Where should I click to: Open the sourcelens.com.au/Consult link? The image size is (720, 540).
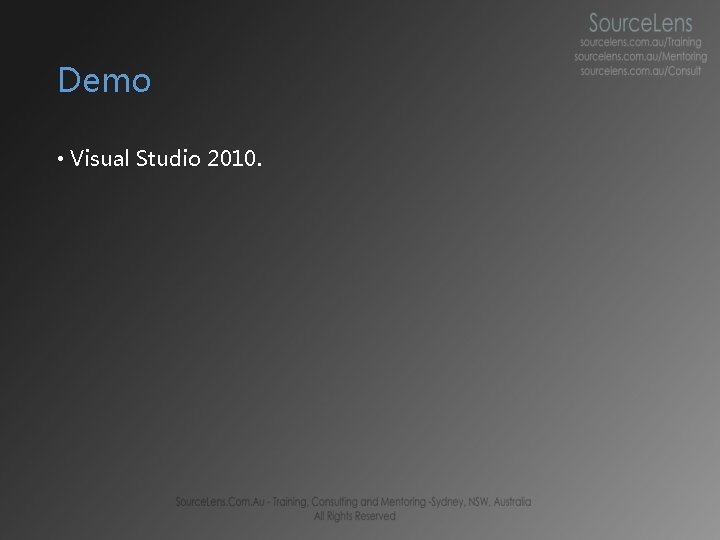(641, 71)
